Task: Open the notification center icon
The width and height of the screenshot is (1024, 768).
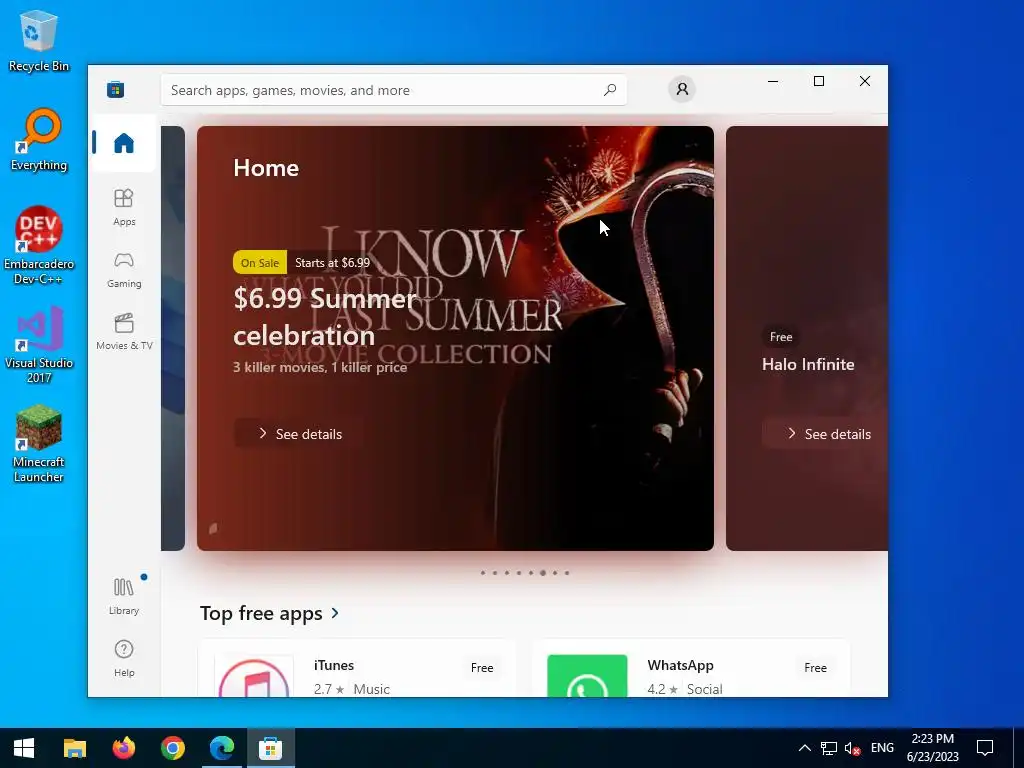Action: (985, 748)
